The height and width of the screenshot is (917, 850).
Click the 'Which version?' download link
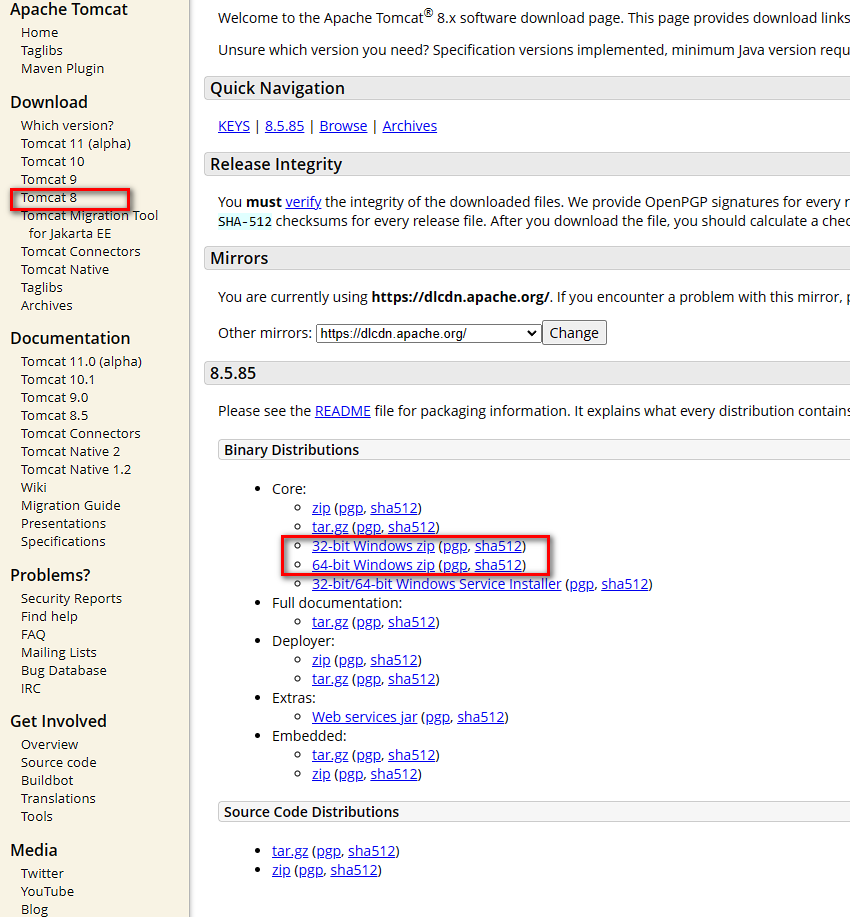click(x=67, y=125)
